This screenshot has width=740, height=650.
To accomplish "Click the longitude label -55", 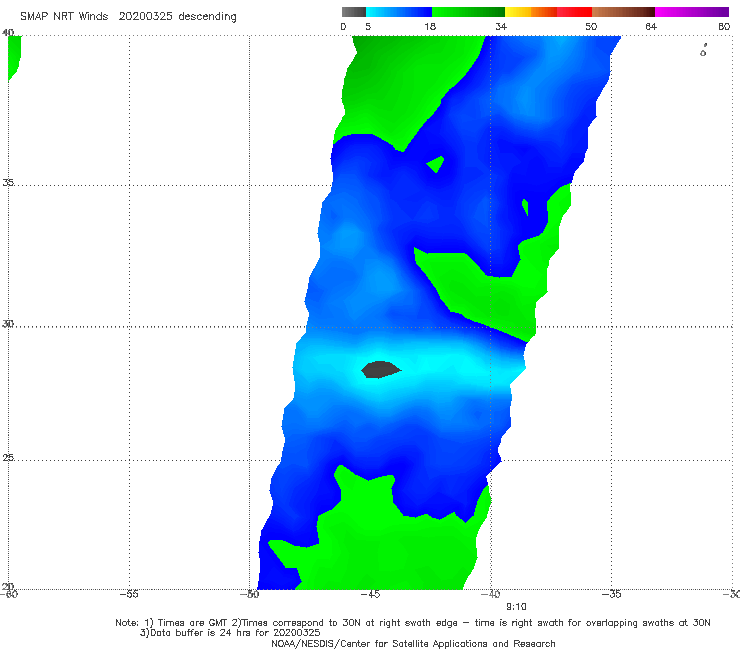I will [x=129, y=594].
